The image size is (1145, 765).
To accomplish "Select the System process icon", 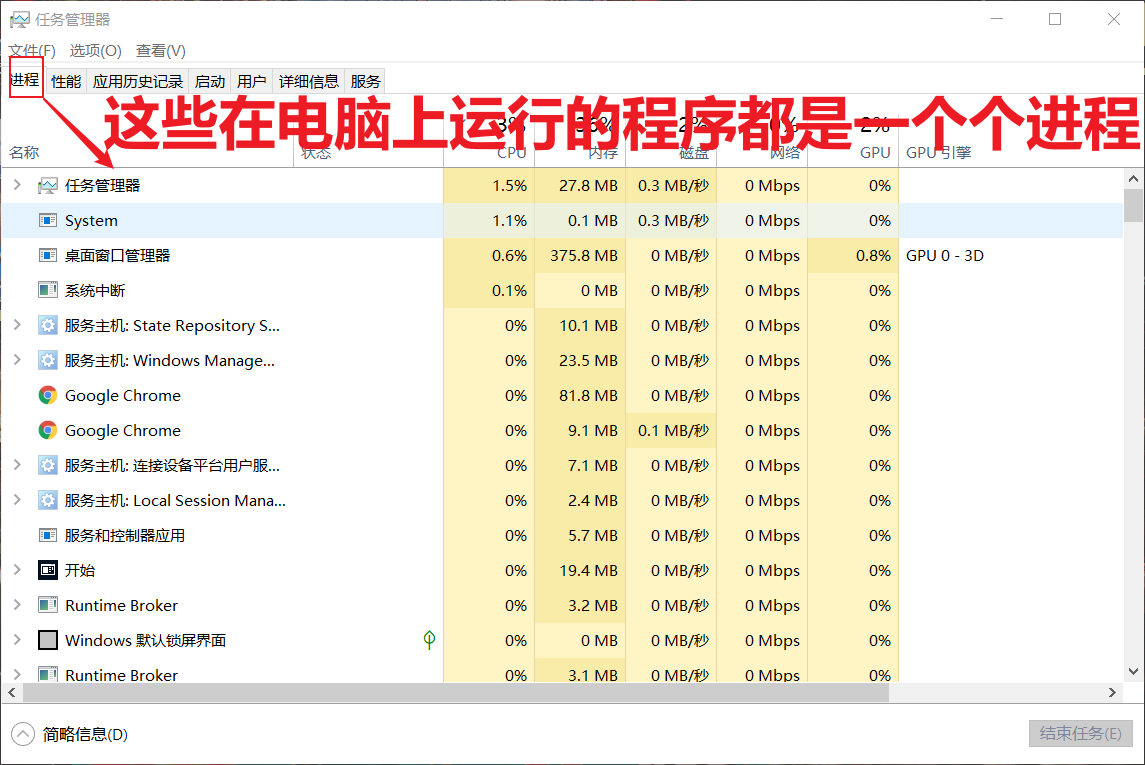I will point(47,220).
